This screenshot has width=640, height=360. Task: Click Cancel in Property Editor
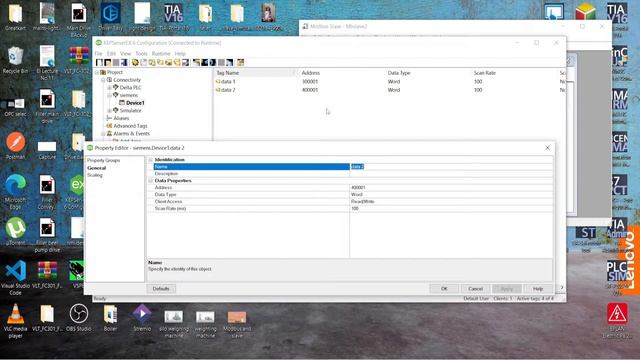[x=476, y=289]
